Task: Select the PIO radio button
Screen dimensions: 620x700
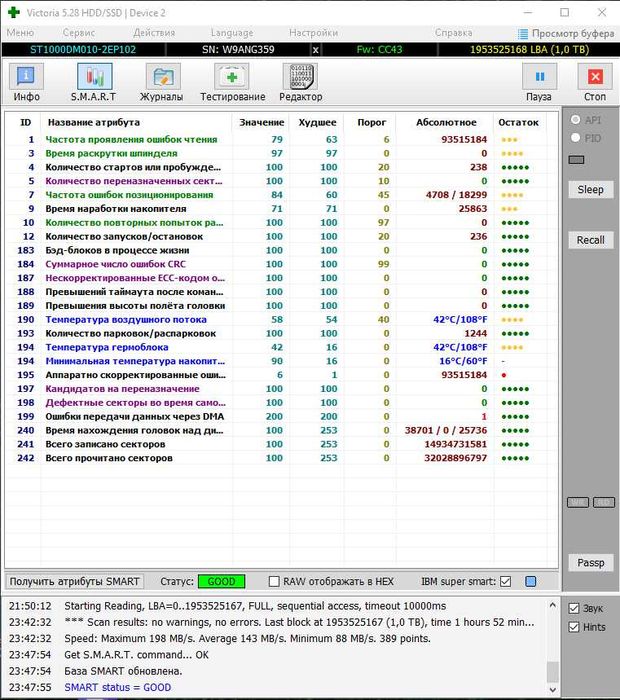Action: [575, 138]
